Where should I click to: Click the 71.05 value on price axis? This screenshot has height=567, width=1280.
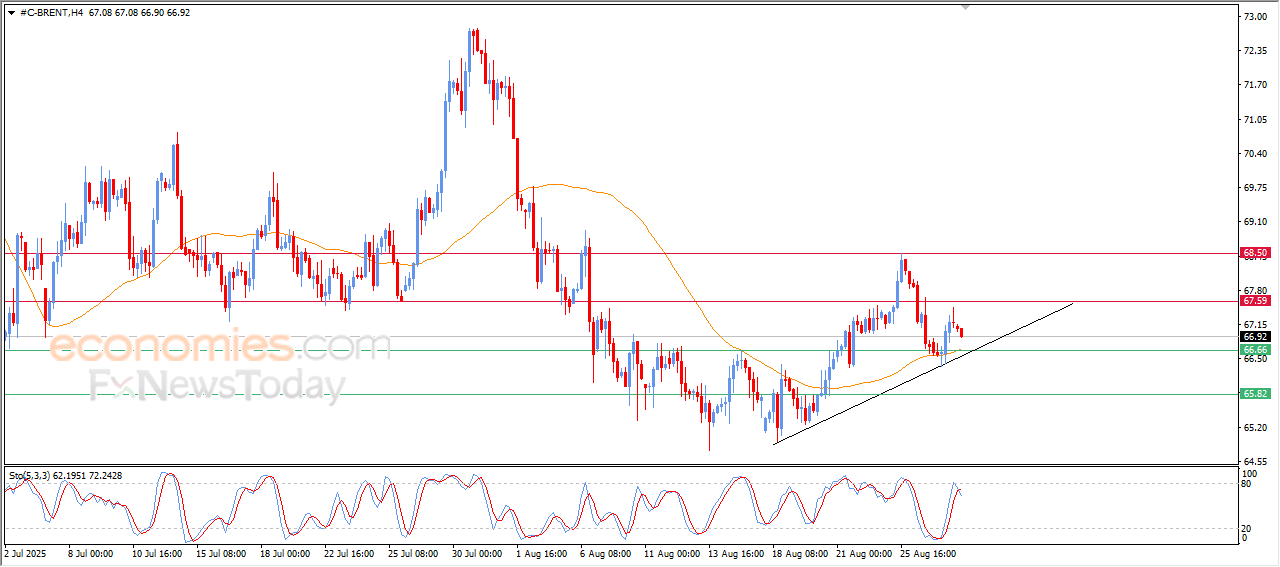coord(1255,119)
